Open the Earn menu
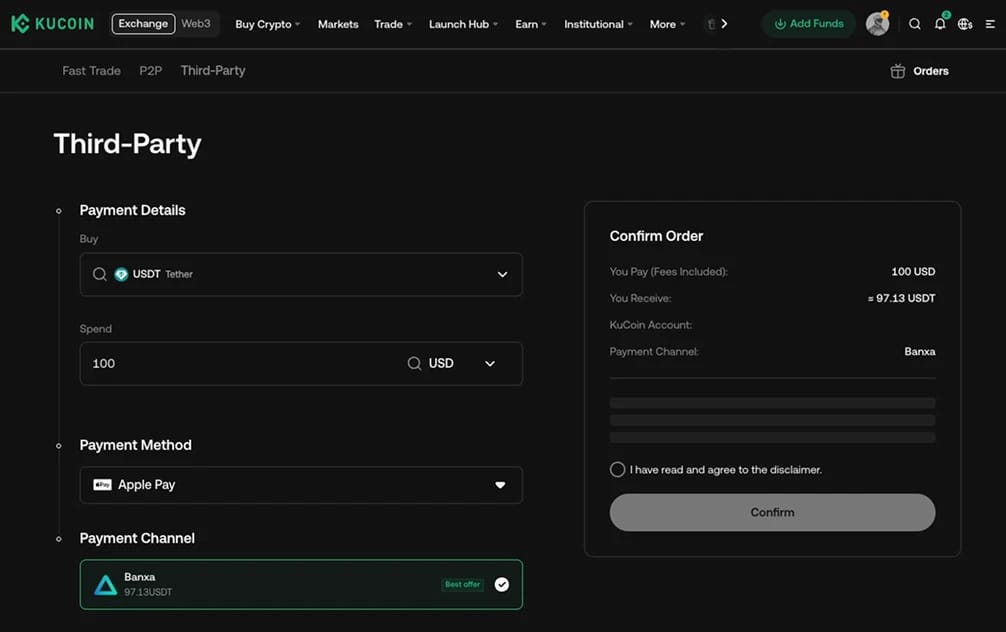 point(531,24)
